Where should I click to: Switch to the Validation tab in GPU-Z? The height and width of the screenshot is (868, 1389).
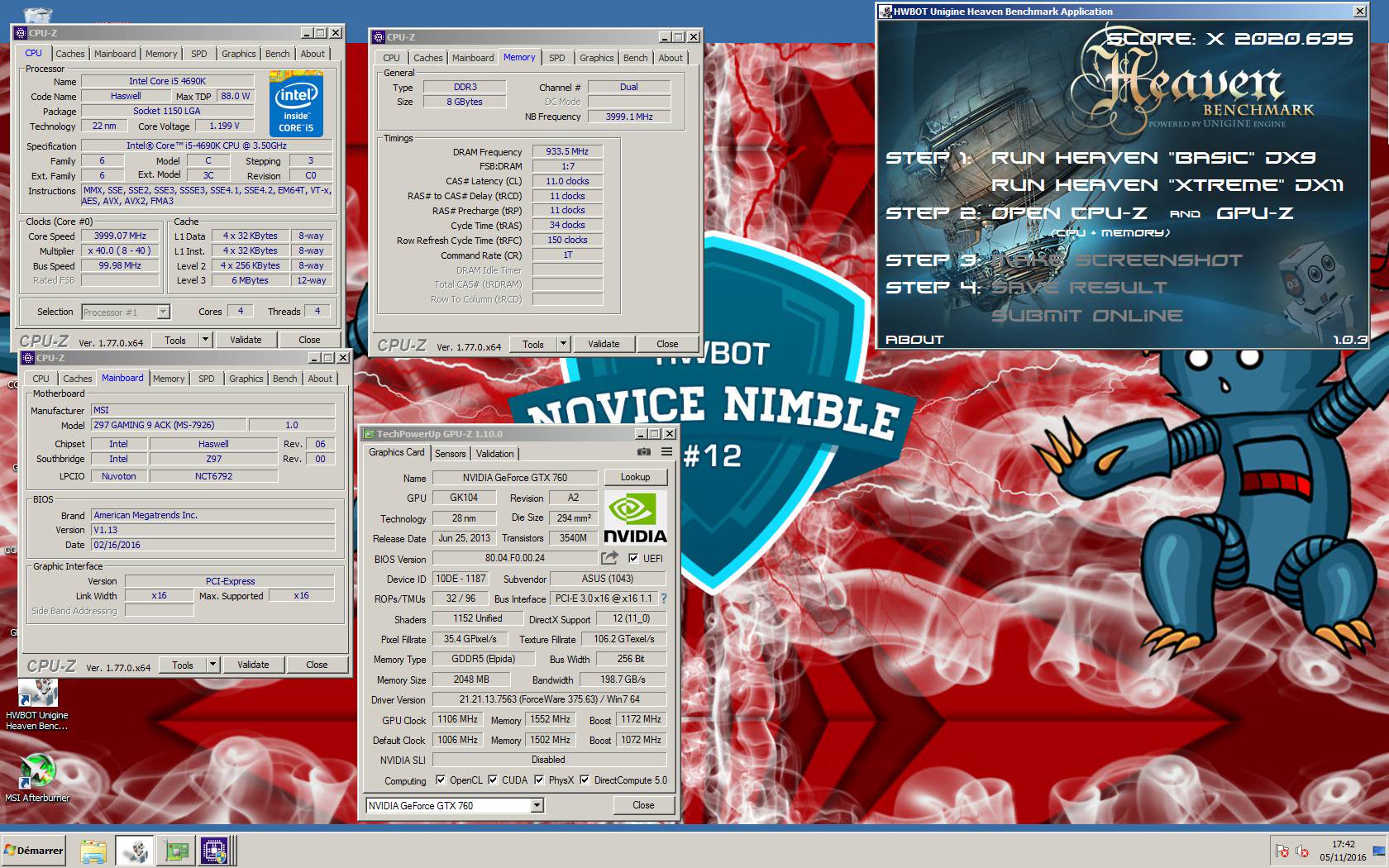(495, 454)
